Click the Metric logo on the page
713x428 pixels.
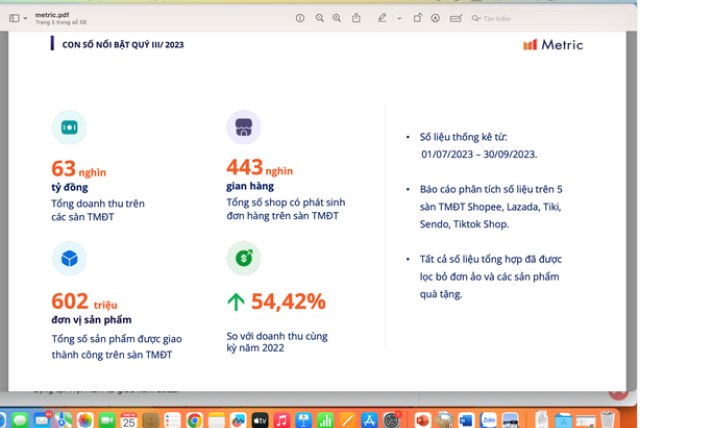[x=553, y=45]
